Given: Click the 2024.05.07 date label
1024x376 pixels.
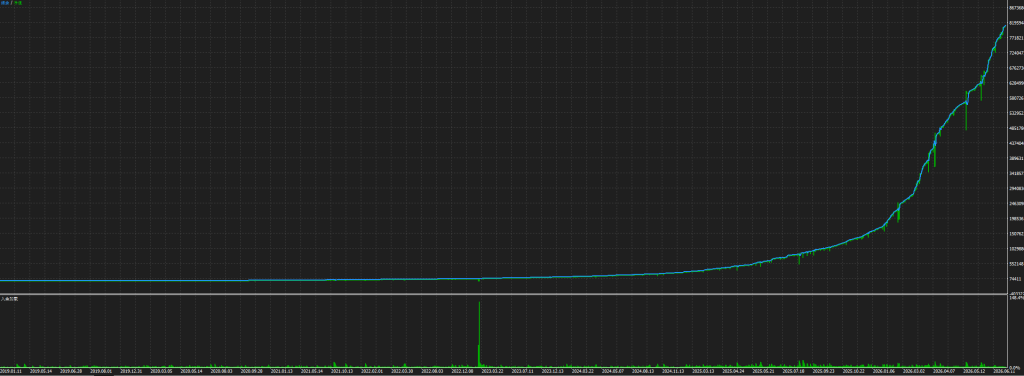Looking at the screenshot, I should click(613, 371).
